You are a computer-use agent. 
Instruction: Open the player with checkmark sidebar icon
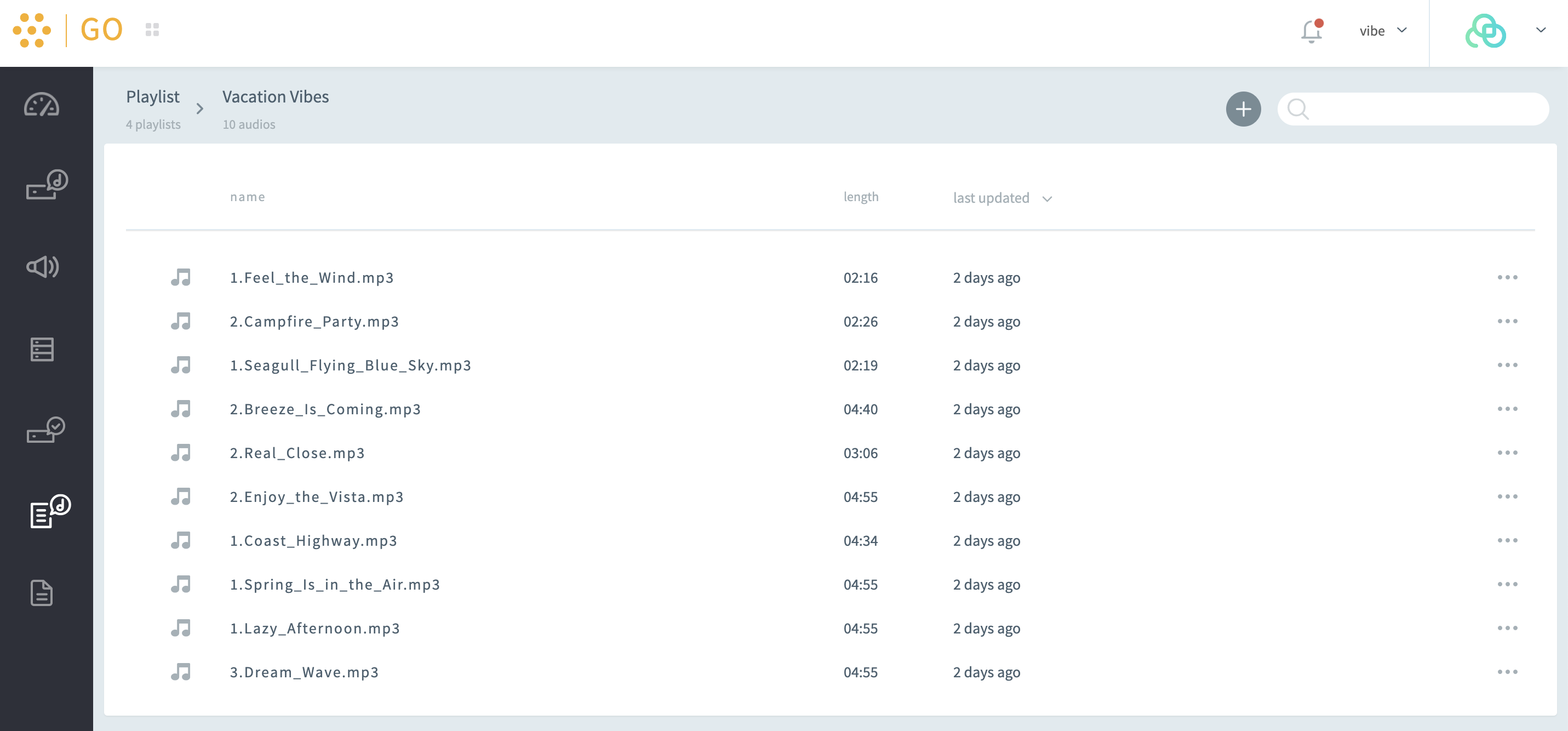46,430
